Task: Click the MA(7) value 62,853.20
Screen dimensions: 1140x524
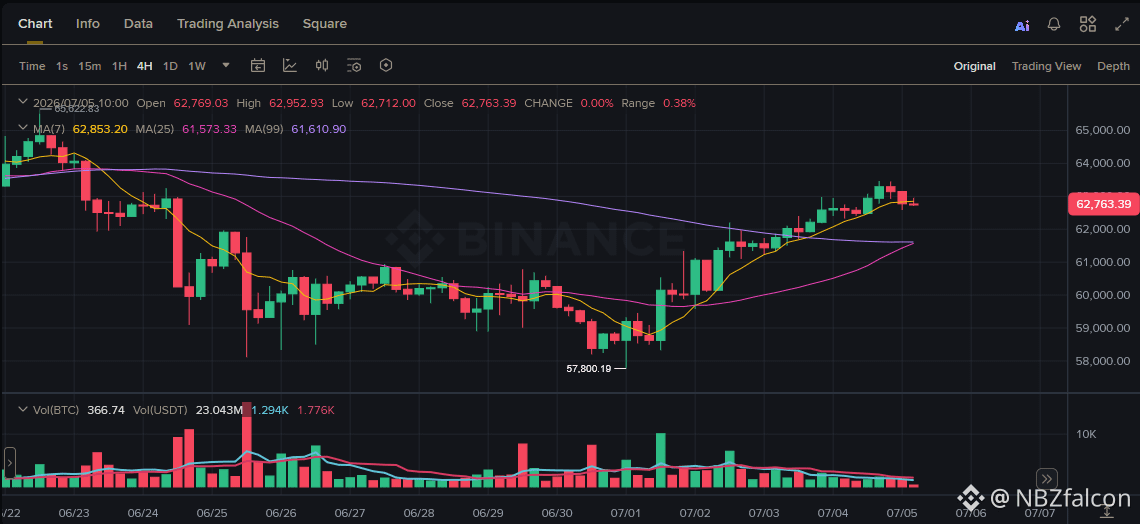Action: [100, 129]
